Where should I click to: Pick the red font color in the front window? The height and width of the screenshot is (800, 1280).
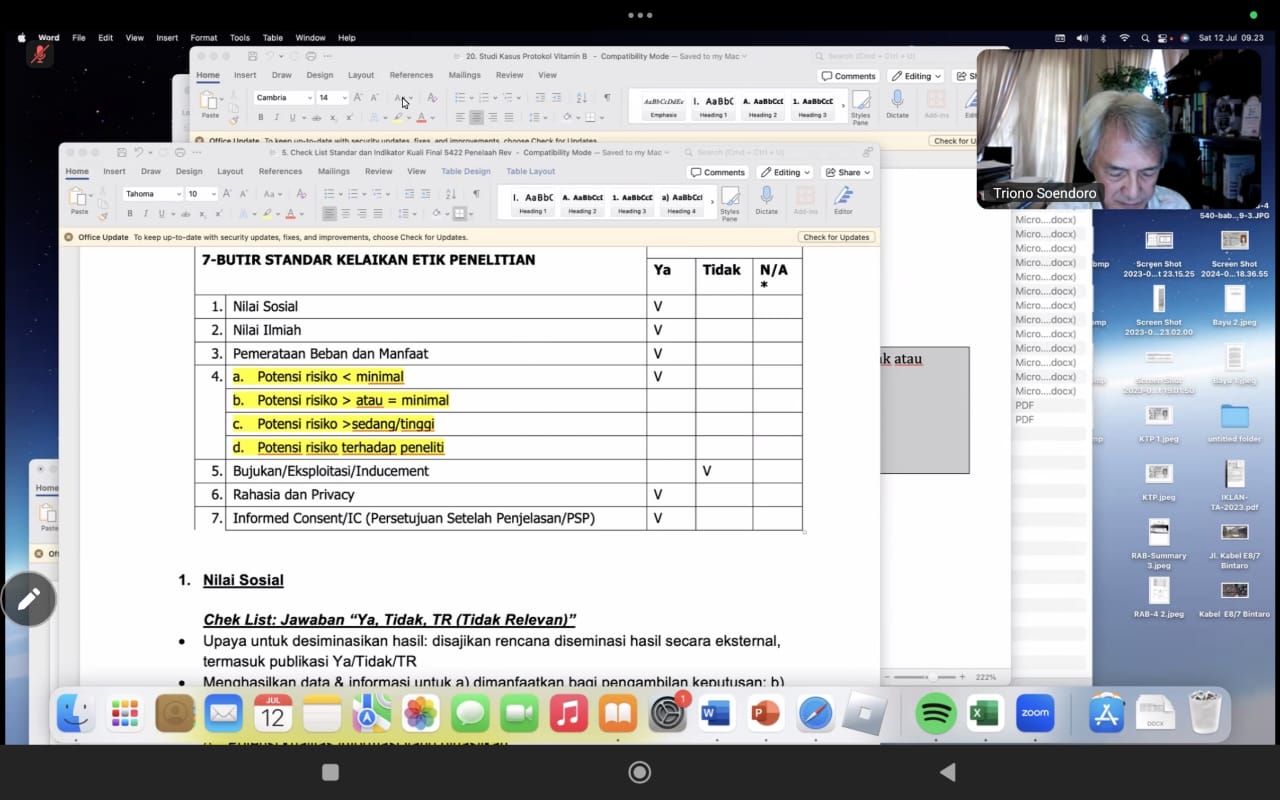[291, 214]
